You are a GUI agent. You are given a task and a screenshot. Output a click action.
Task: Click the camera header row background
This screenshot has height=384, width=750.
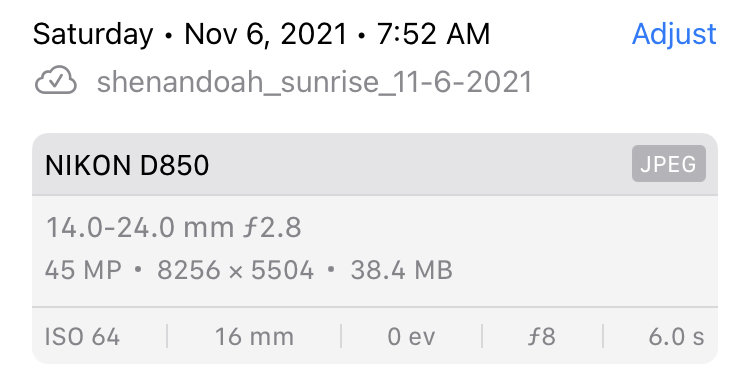(375, 165)
